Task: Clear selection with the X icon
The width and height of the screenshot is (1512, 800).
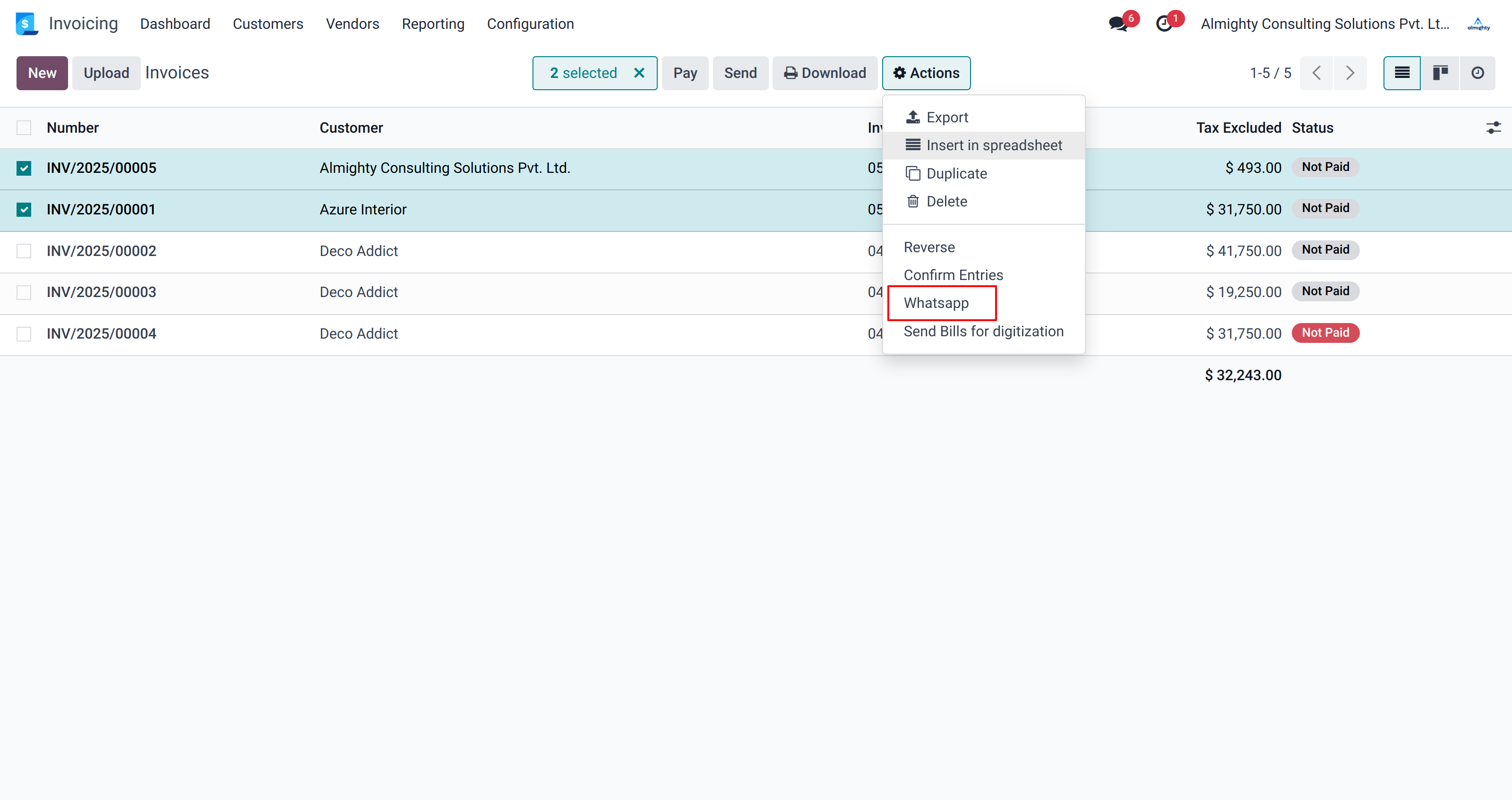Action: 639,73
